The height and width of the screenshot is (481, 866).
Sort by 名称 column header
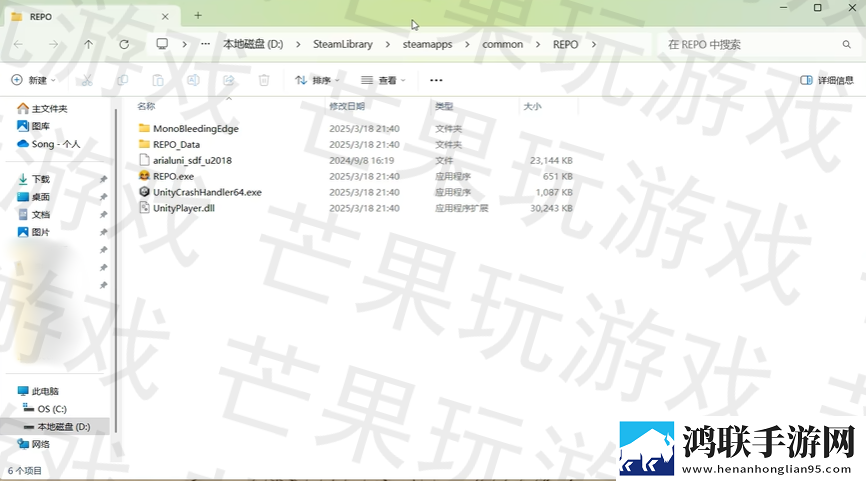[146, 106]
